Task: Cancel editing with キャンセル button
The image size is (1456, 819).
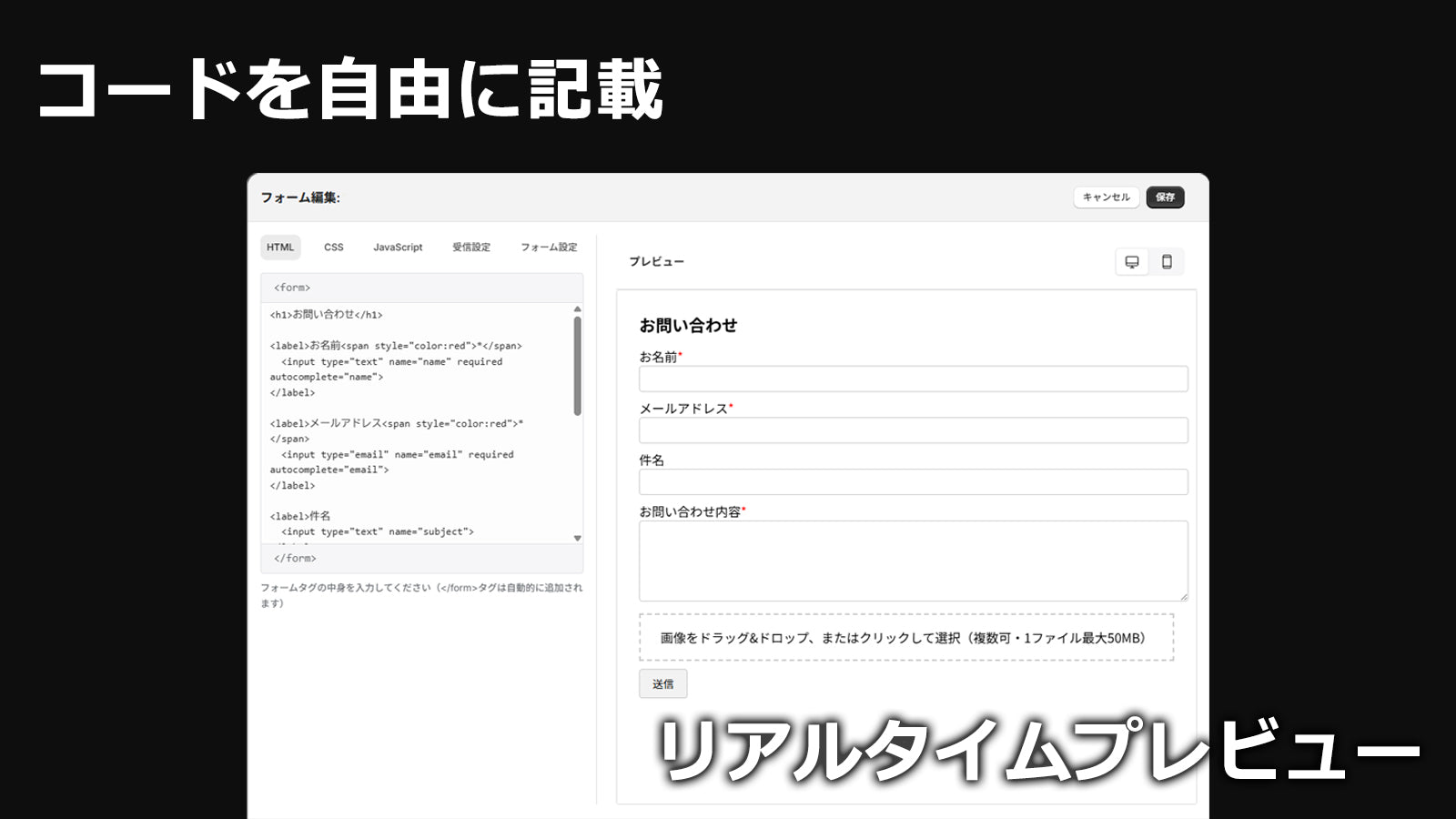Action: 1106,197
